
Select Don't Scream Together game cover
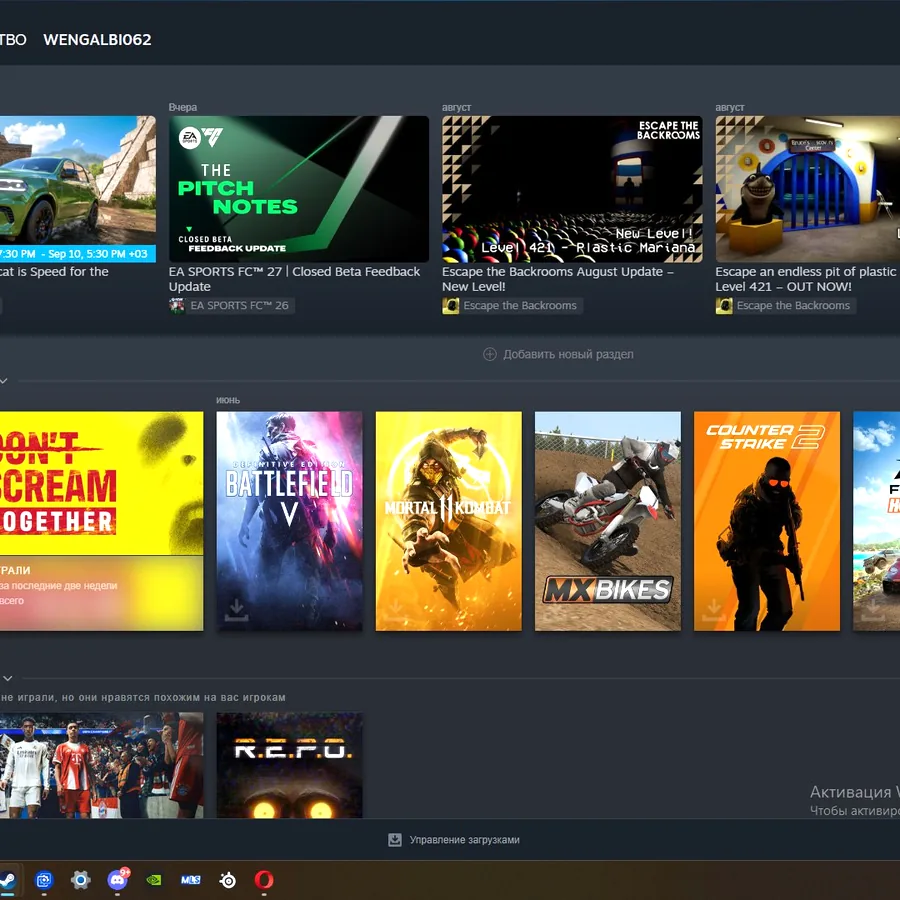tap(102, 521)
